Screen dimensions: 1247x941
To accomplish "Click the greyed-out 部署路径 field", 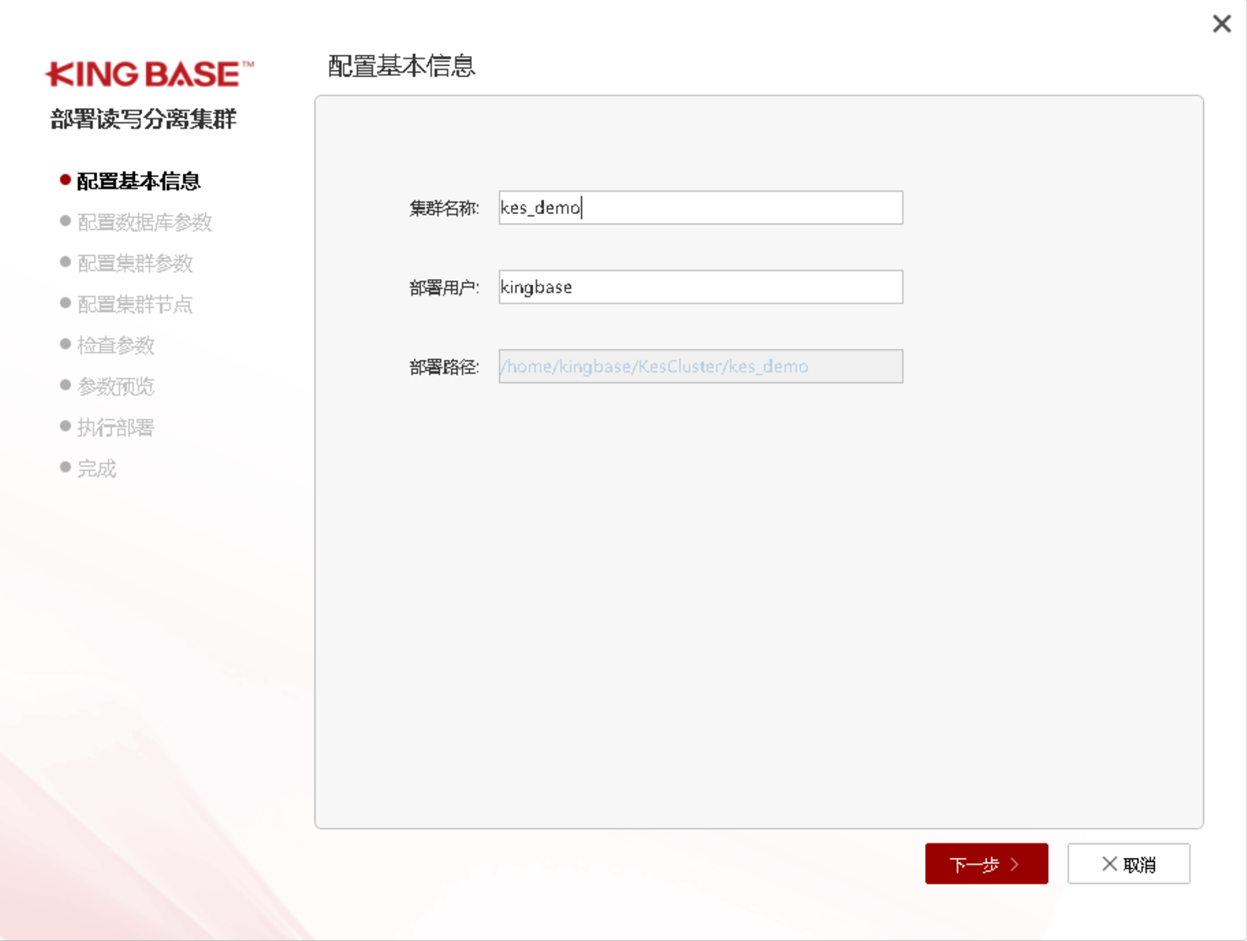I will 700,366.
